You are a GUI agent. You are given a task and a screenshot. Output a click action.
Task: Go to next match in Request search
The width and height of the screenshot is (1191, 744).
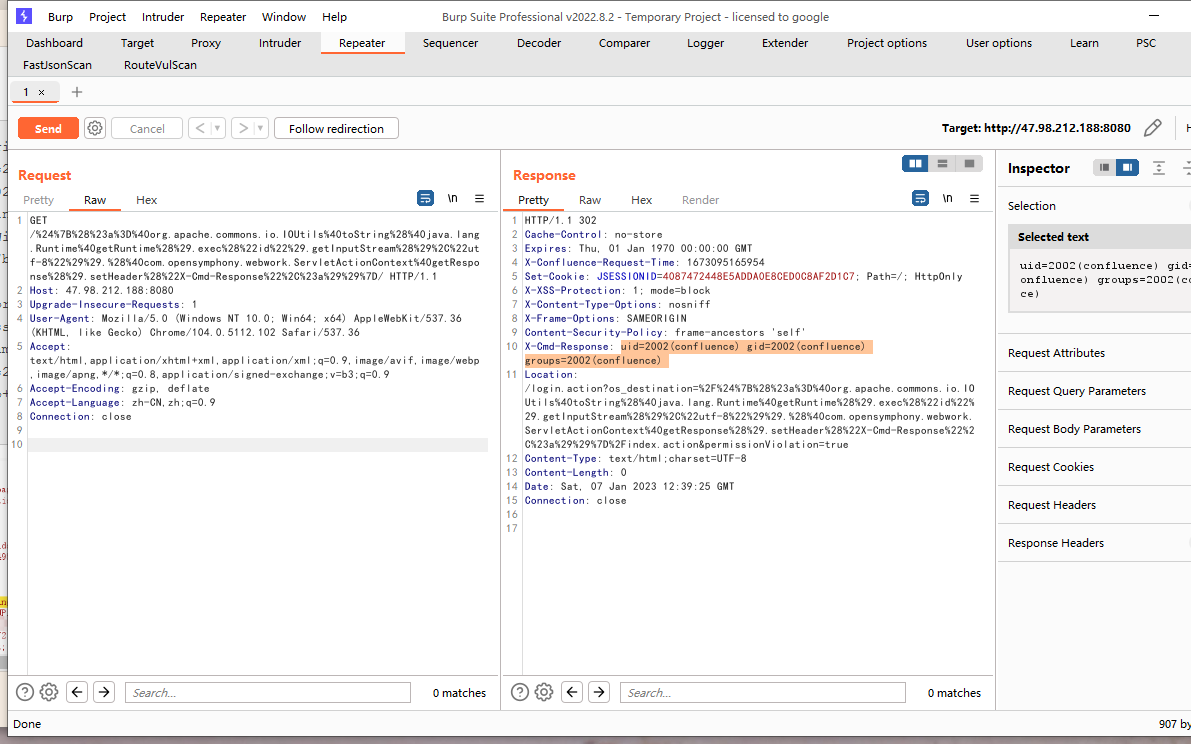tap(104, 692)
